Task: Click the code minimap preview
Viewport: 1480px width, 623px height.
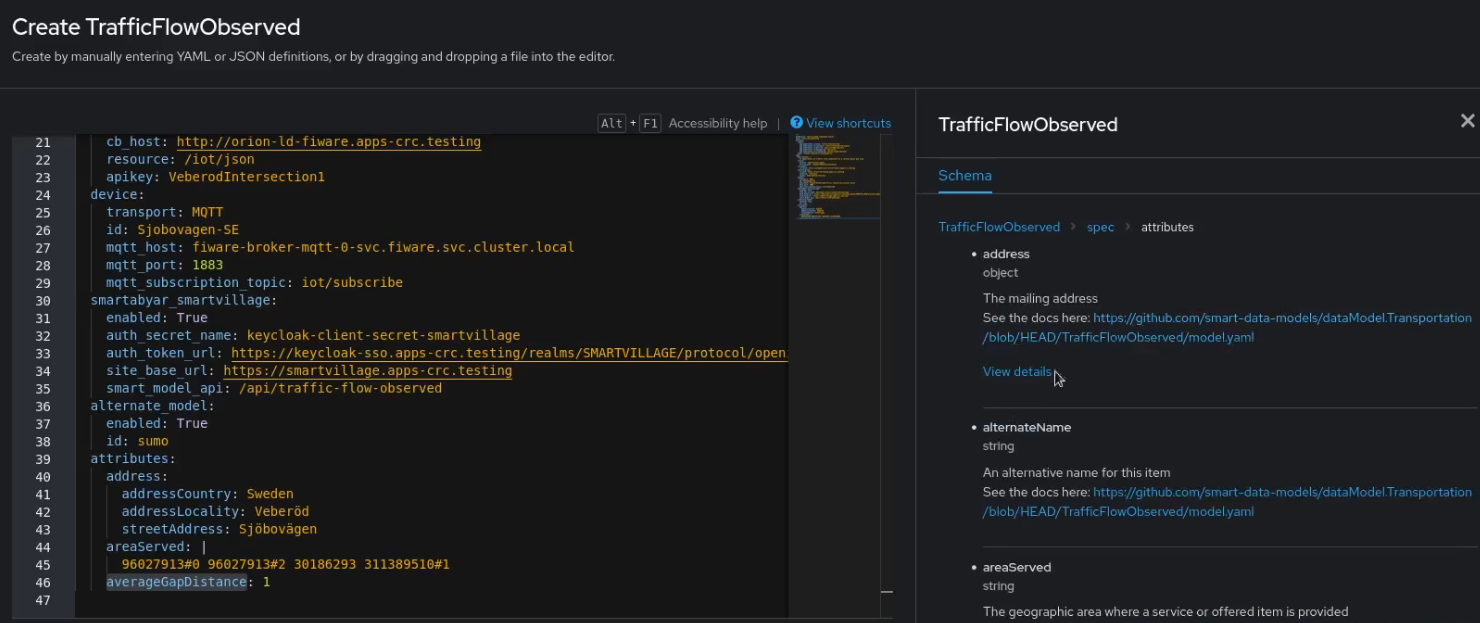Action: [x=837, y=176]
